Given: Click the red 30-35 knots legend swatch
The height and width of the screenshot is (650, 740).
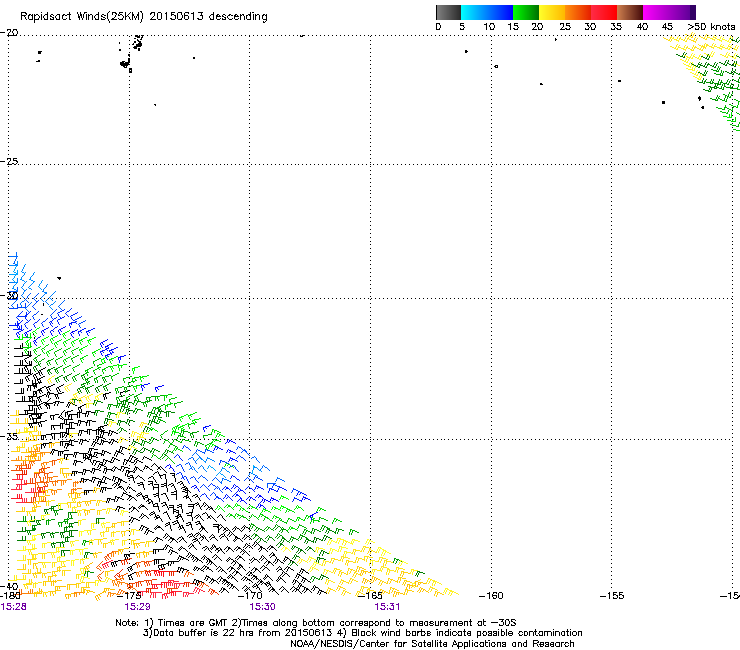Looking at the screenshot, I should click(x=604, y=12).
